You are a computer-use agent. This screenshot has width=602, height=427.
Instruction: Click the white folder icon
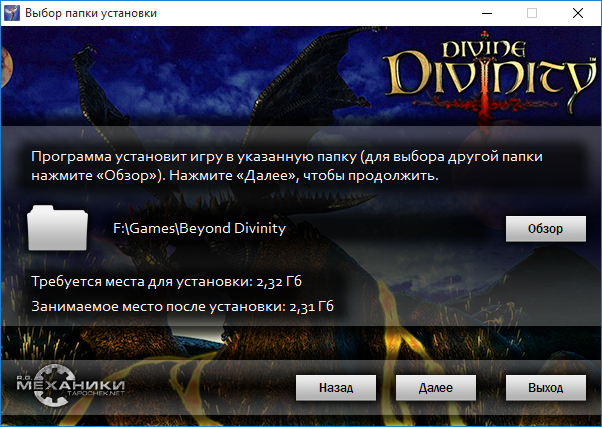[x=58, y=228]
